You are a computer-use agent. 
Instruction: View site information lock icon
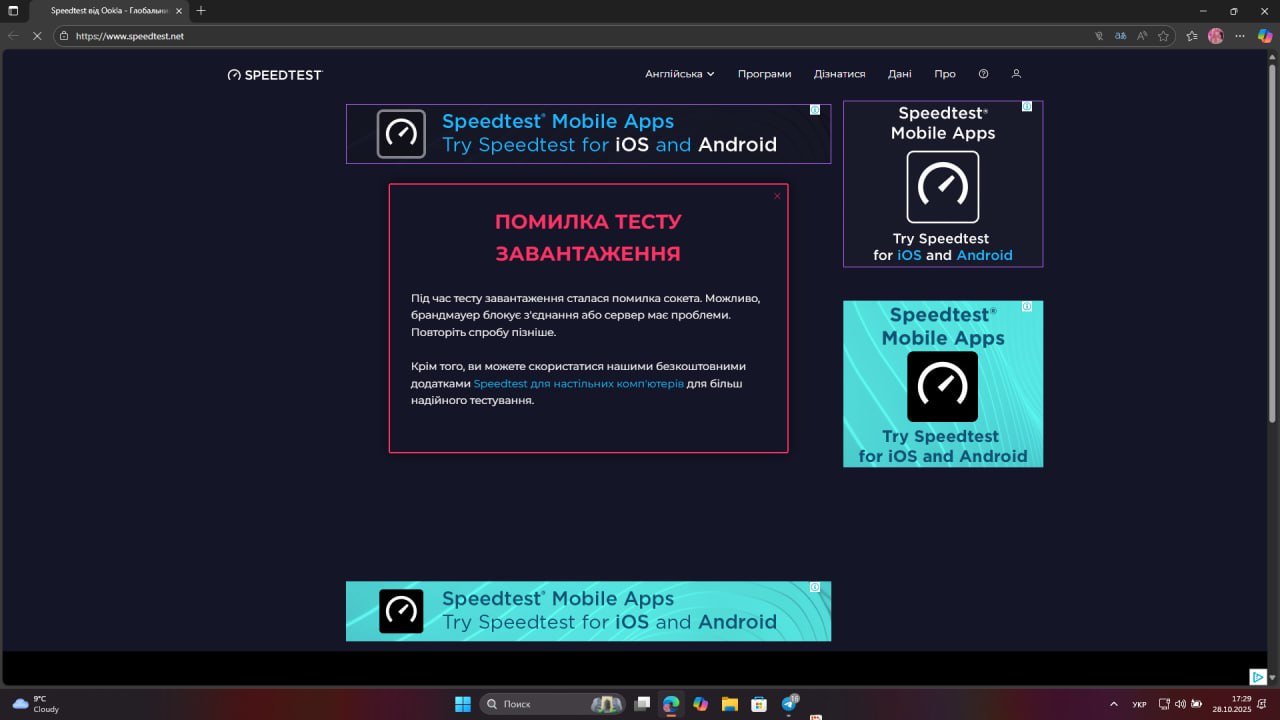click(64, 36)
